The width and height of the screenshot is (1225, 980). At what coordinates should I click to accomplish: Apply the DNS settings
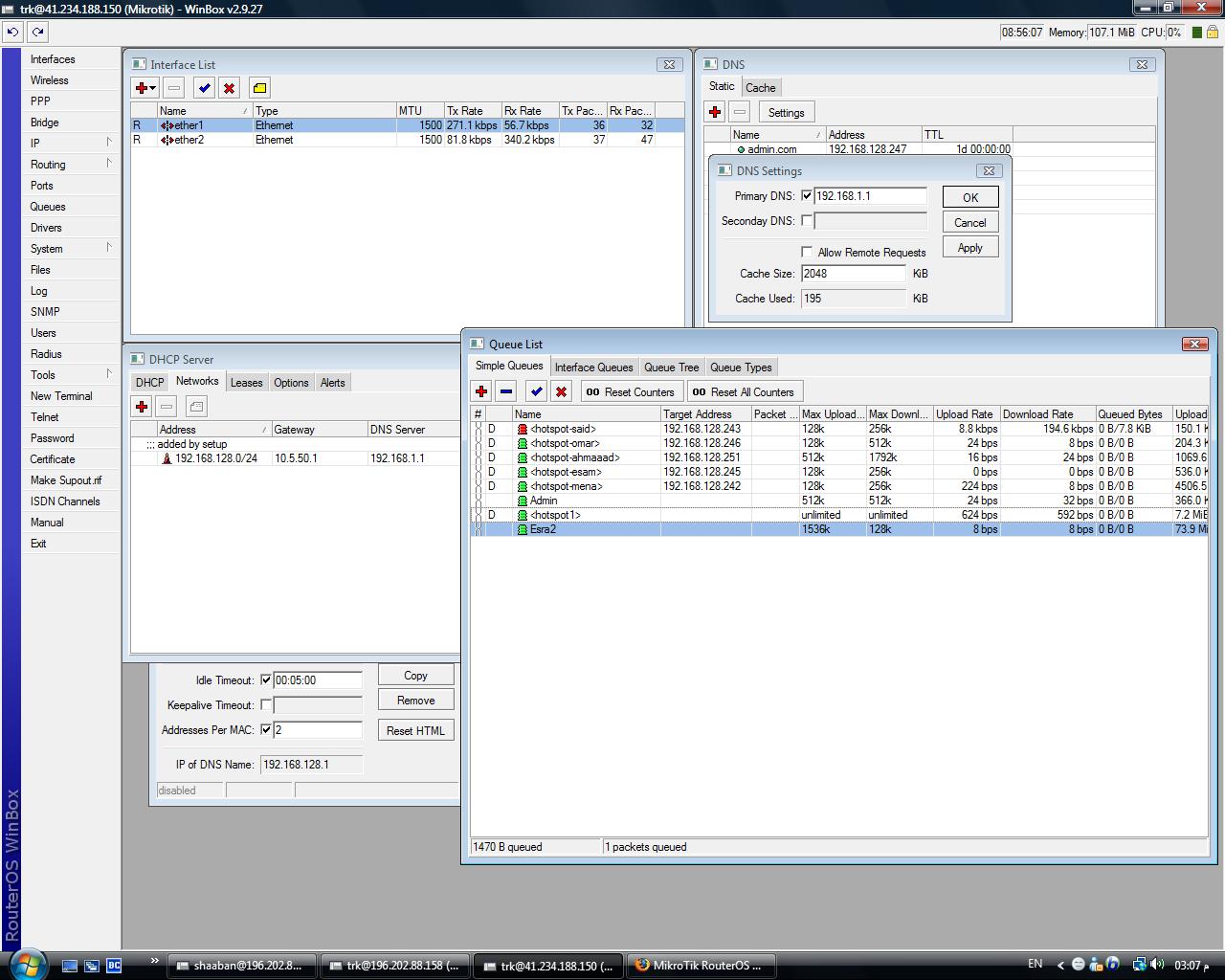pyautogui.click(x=969, y=246)
